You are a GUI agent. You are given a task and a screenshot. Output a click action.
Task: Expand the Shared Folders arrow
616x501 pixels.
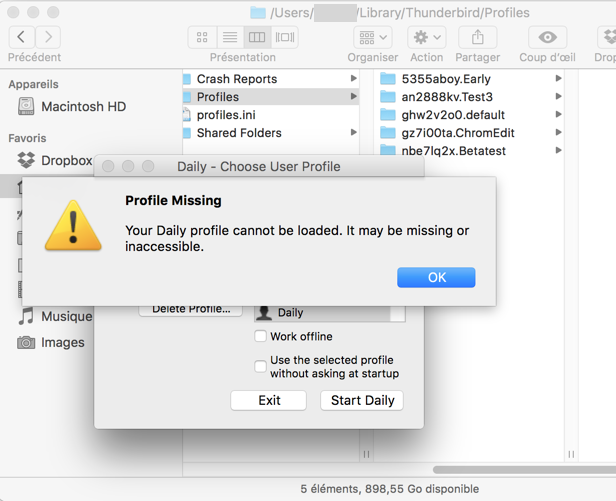pos(354,132)
